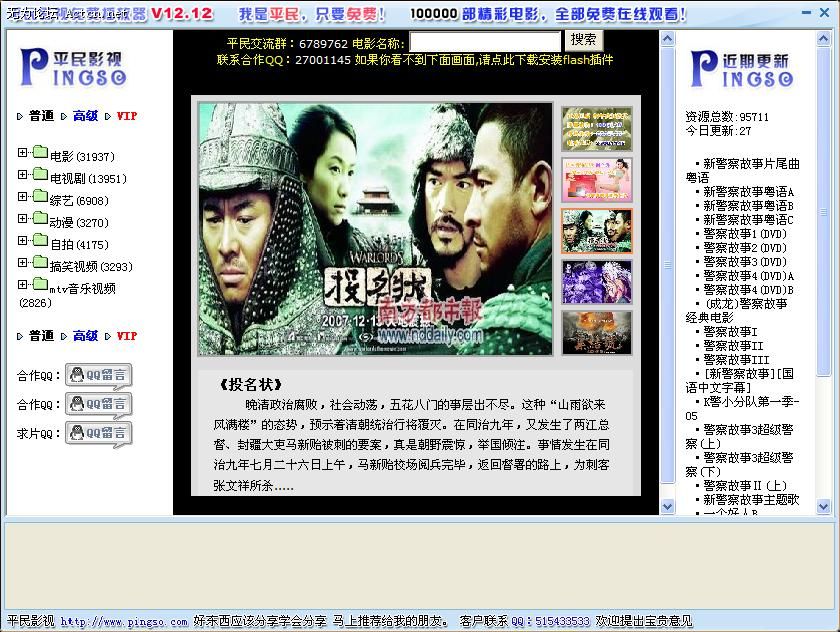Open 警察故事2 (DVD) link
This screenshot has height=632, width=840.
coord(745,248)
